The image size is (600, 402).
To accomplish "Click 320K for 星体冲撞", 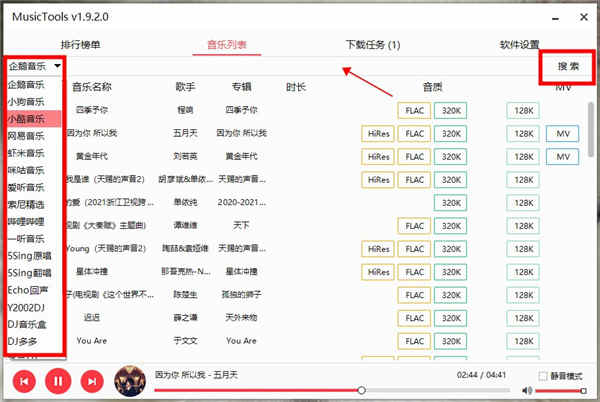I will pyautogui.click(x=451, y=272).
